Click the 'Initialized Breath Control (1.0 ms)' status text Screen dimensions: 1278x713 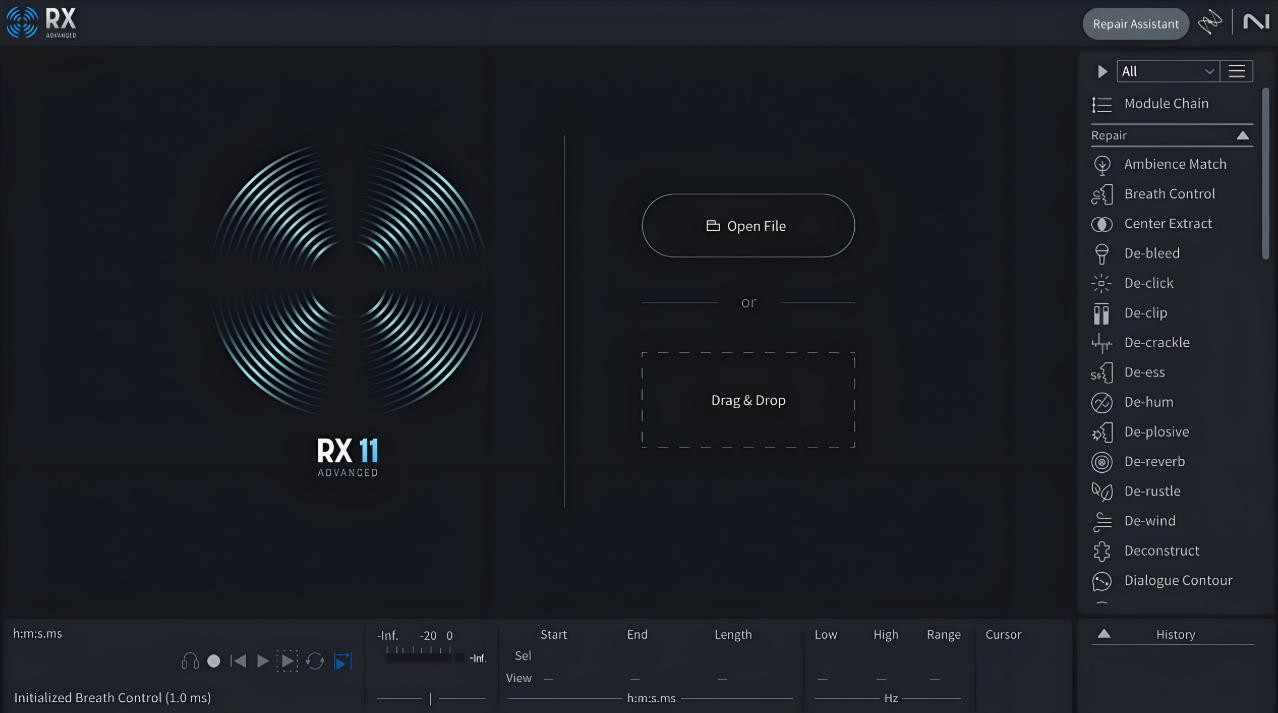[113, 698]
